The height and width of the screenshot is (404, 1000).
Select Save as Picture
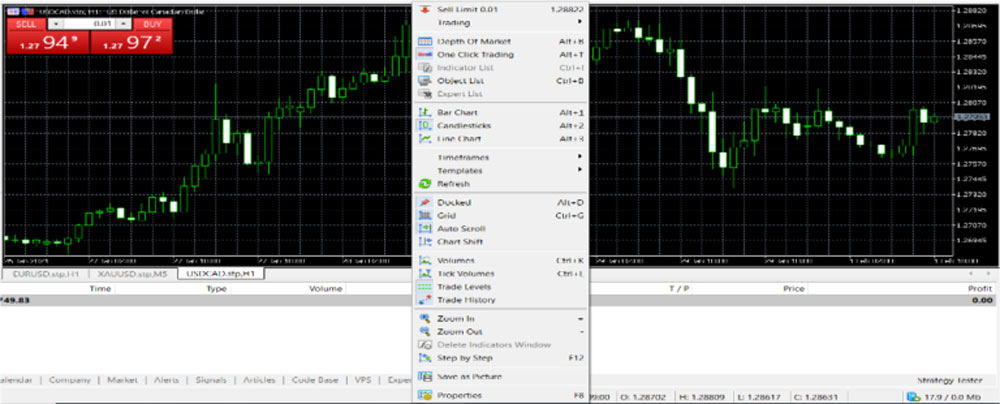pyautogui.click(x=501, y=377)
